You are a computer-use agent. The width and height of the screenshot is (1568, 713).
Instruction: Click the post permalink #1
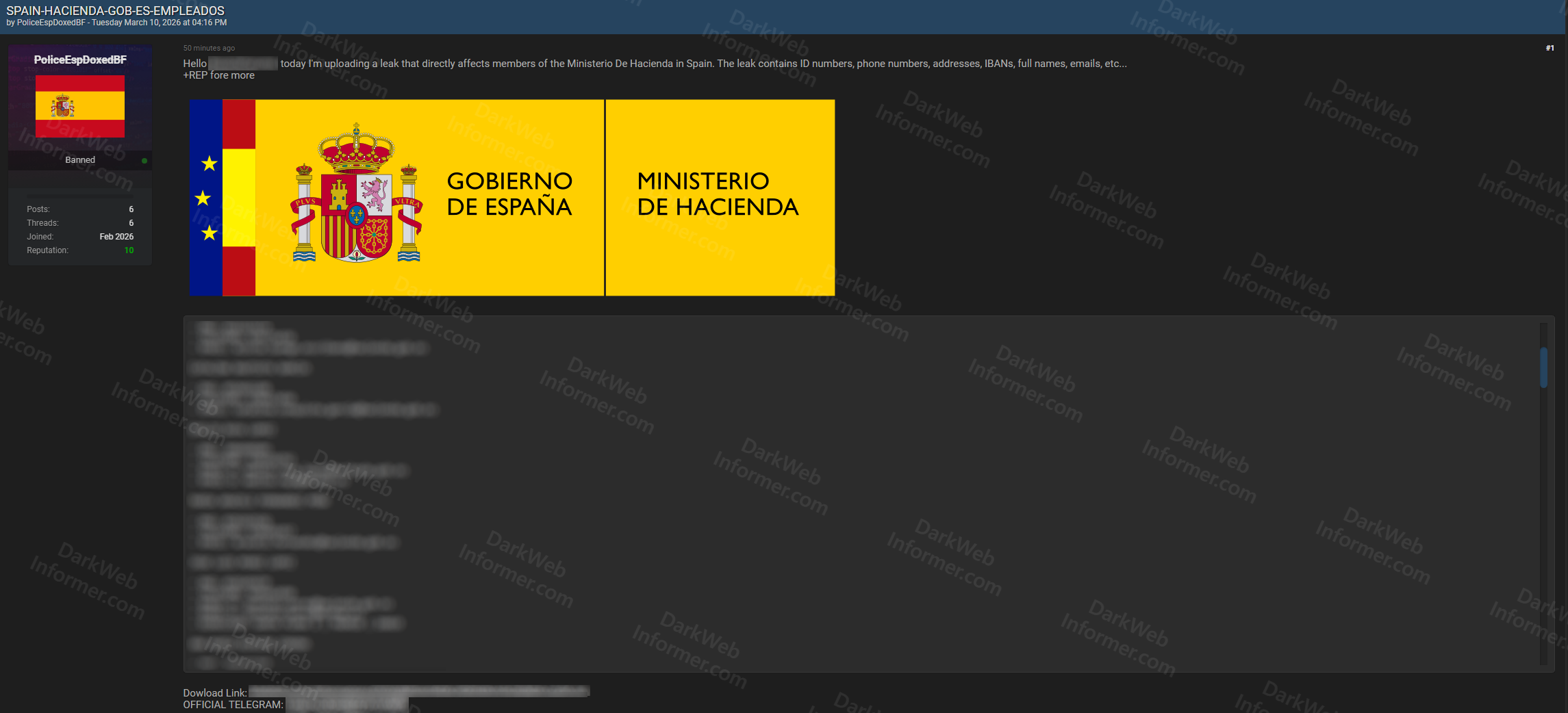(1548, 48)
